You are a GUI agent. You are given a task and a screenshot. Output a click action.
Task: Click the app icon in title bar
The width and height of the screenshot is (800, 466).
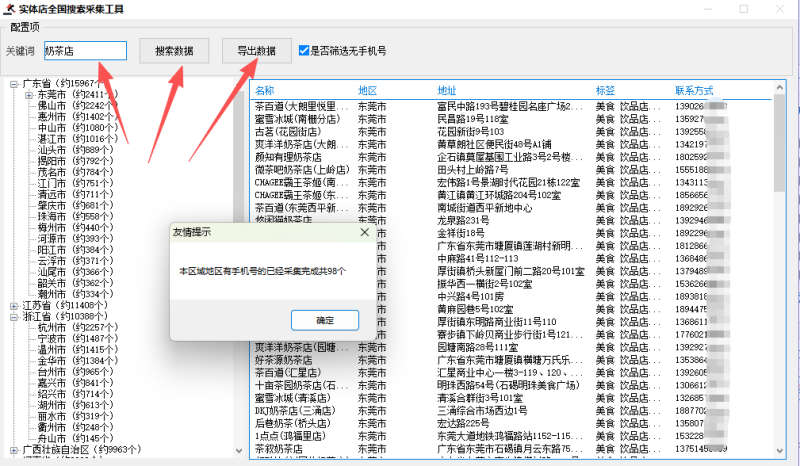click(10, 8)
